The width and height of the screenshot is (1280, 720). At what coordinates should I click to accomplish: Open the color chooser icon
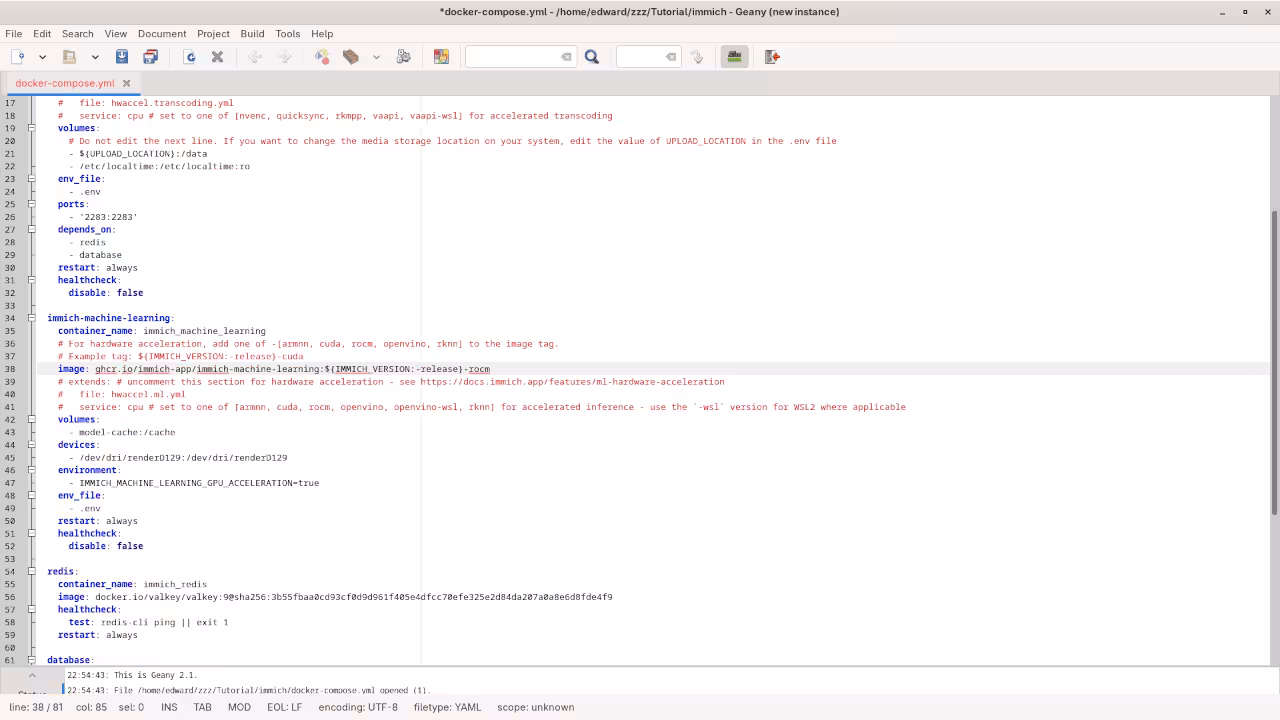441,57
